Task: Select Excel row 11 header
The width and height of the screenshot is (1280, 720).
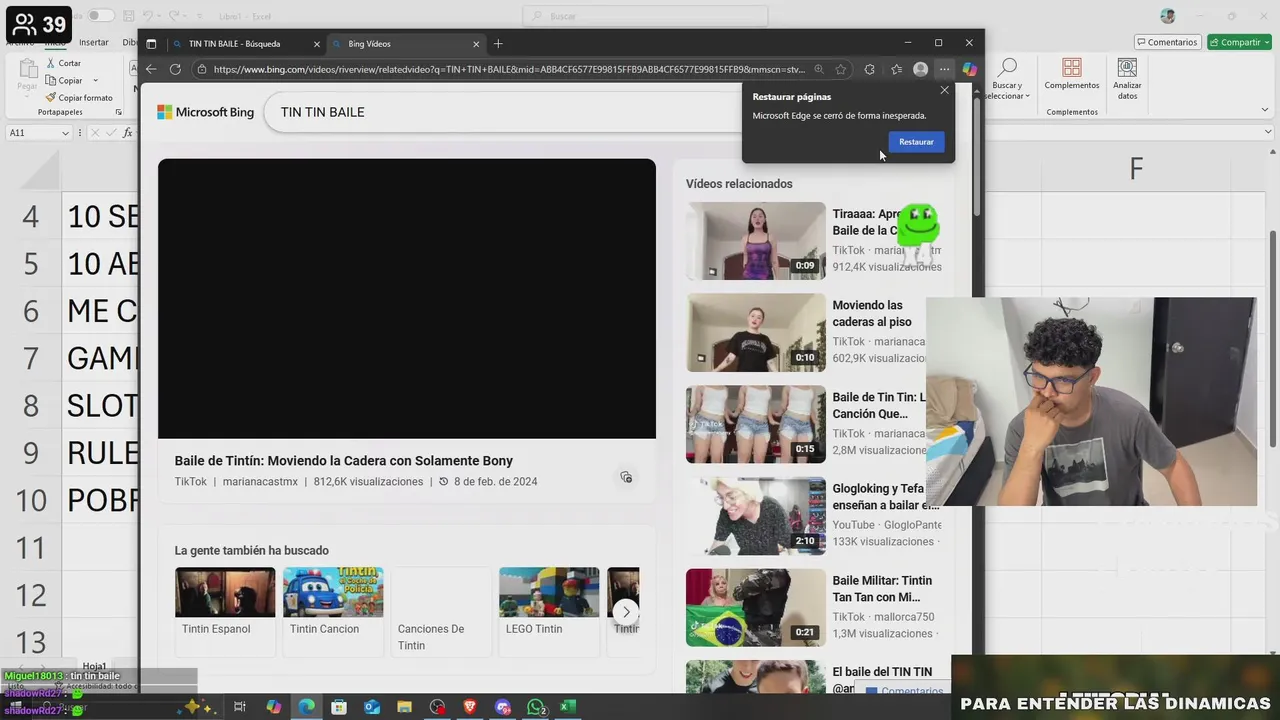Action: (x=31, y=548)
